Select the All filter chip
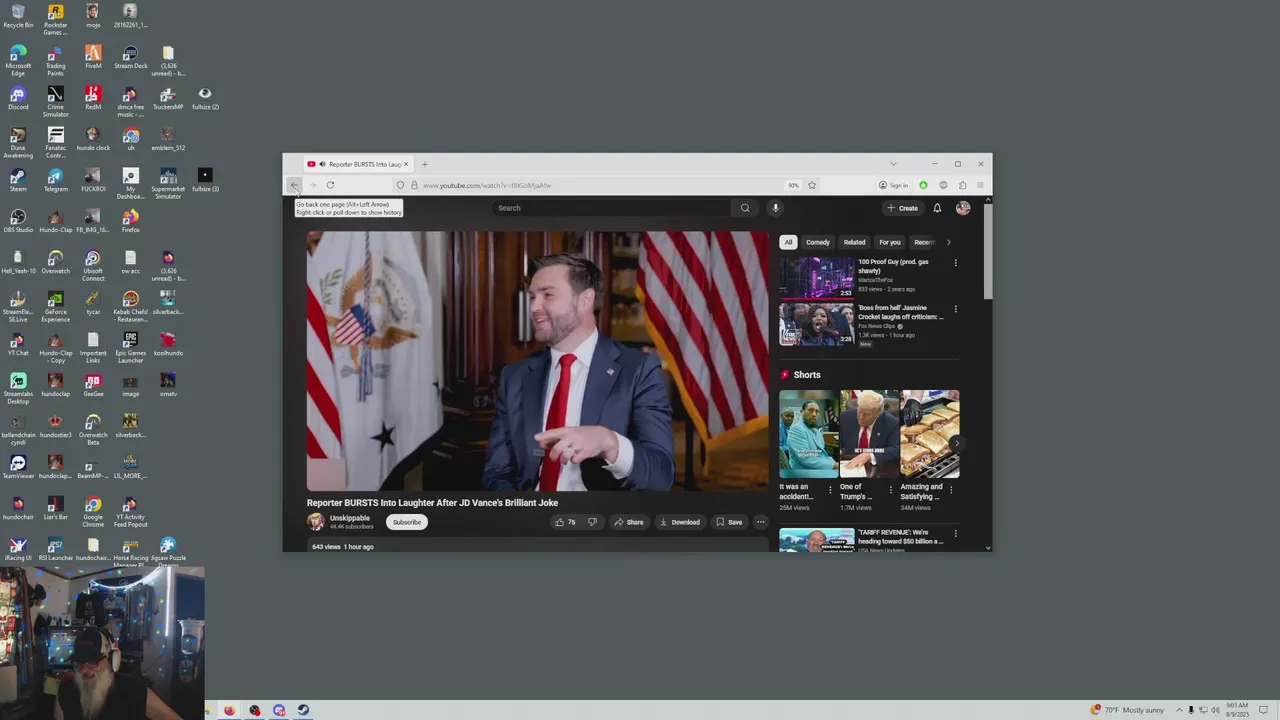The image size is (1280, 720). click(788, 242)
